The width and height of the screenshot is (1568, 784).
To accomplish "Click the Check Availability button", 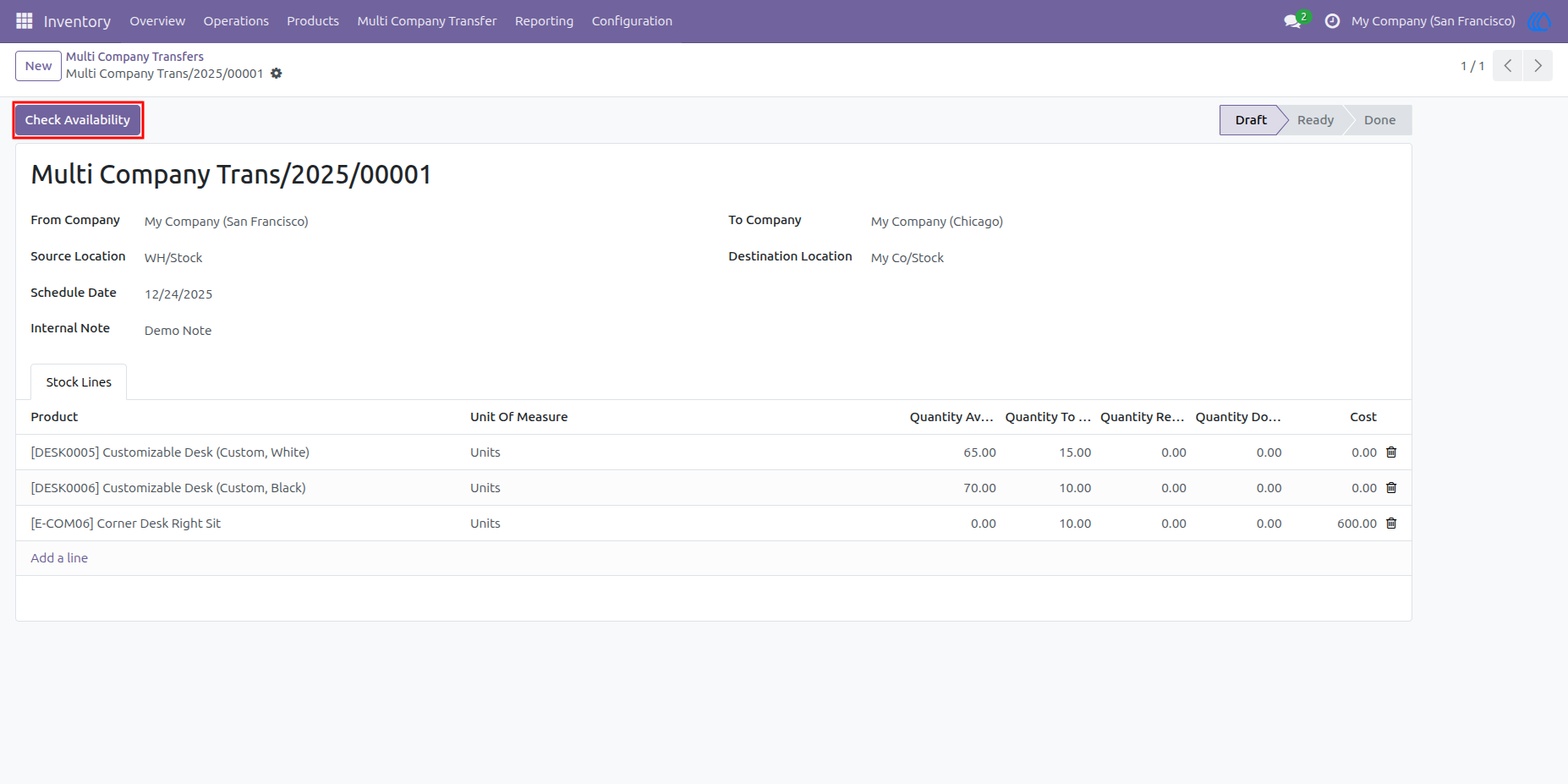I will [x=78, y=120].
